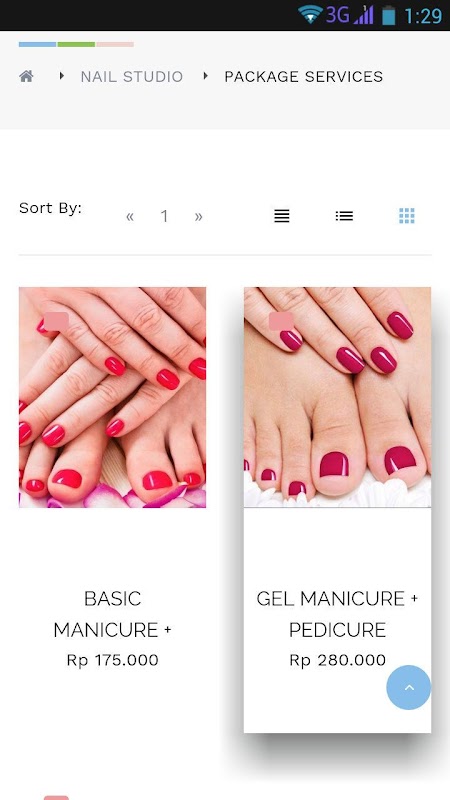Screen dimensions: 450x800
Task: Tap the blue scroll-to-top arrow button
Action: pyautogui.click(x=408, y=687)
